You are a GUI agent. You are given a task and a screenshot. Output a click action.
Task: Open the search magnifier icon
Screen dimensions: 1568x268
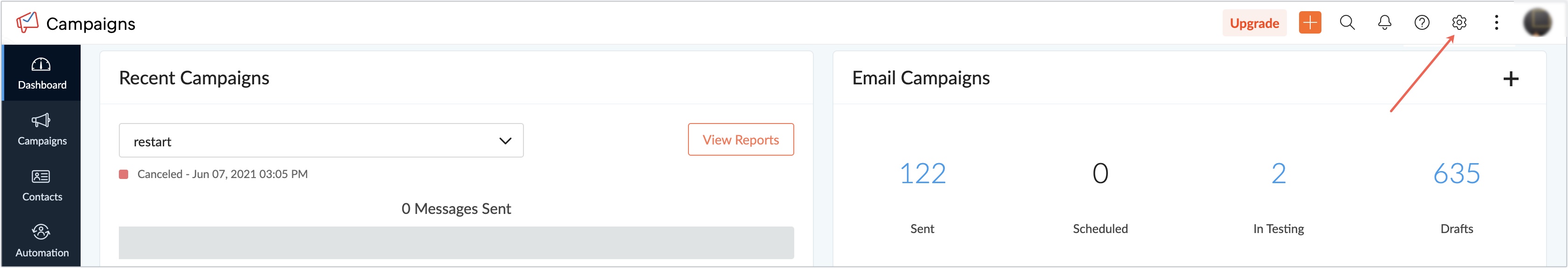coord(1347,22)
